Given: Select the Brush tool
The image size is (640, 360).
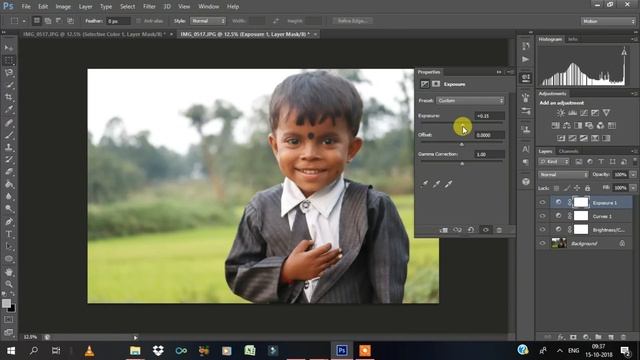Looking at the screenshot, I should point(9,134).
